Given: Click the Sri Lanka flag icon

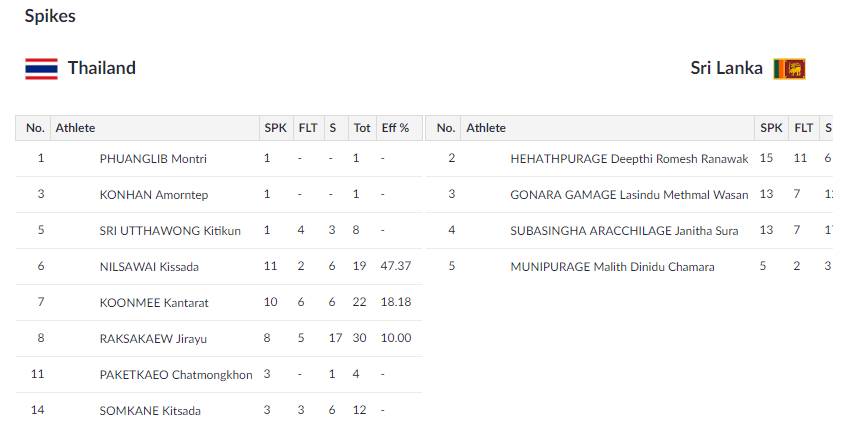Looking at the screenshot, I should [x=789, y=68].
